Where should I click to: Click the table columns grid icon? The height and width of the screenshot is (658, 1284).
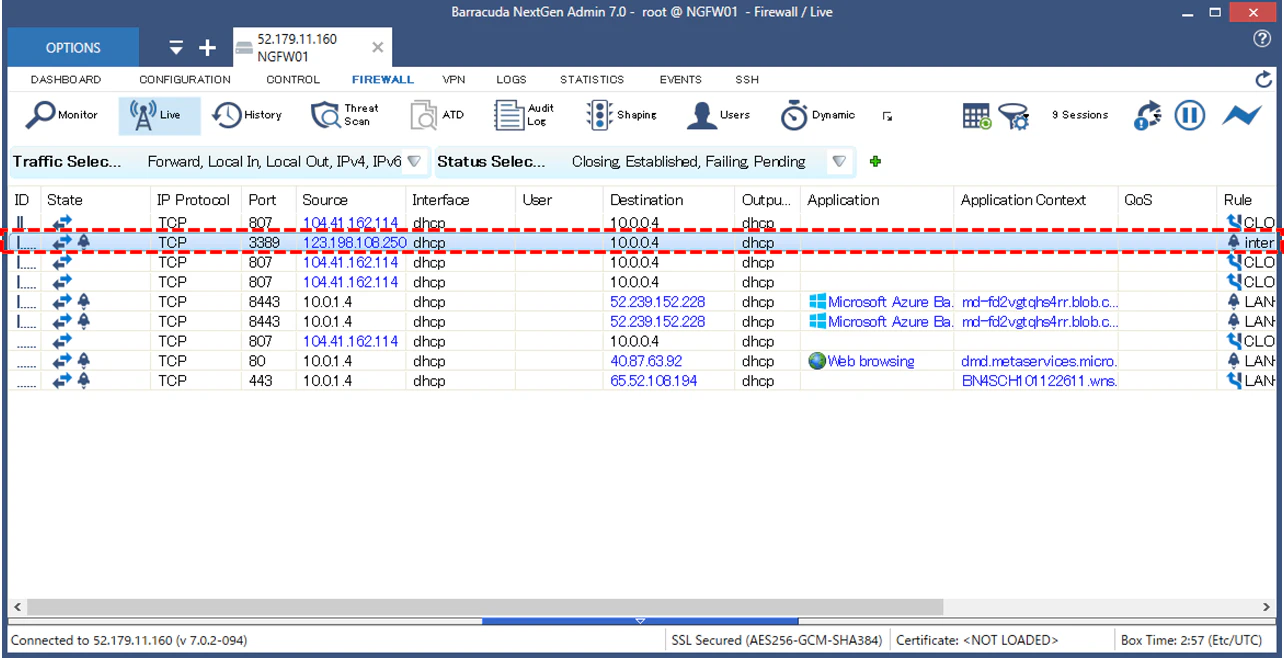coord(977,116)
